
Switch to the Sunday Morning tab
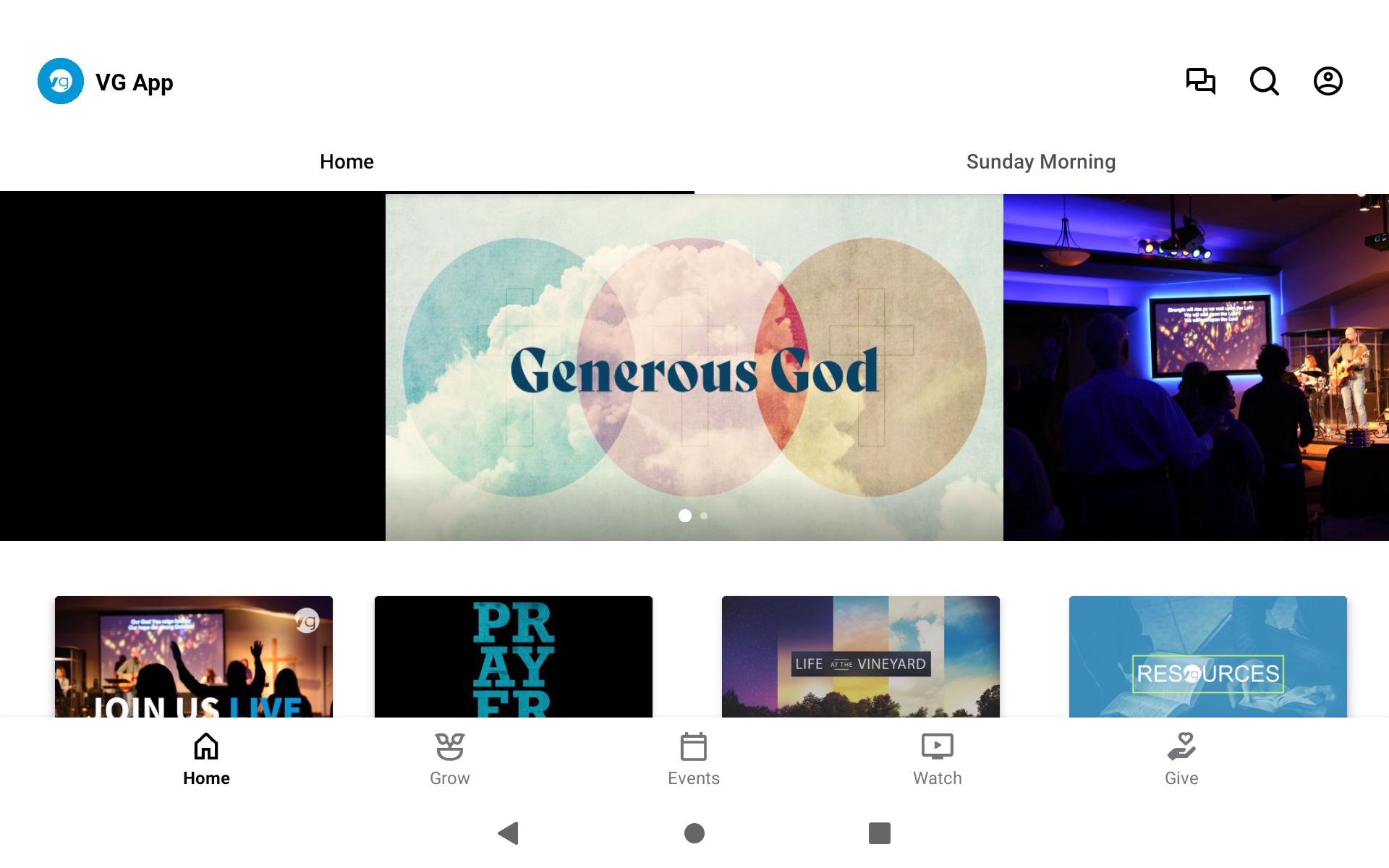click(1041, 162)
